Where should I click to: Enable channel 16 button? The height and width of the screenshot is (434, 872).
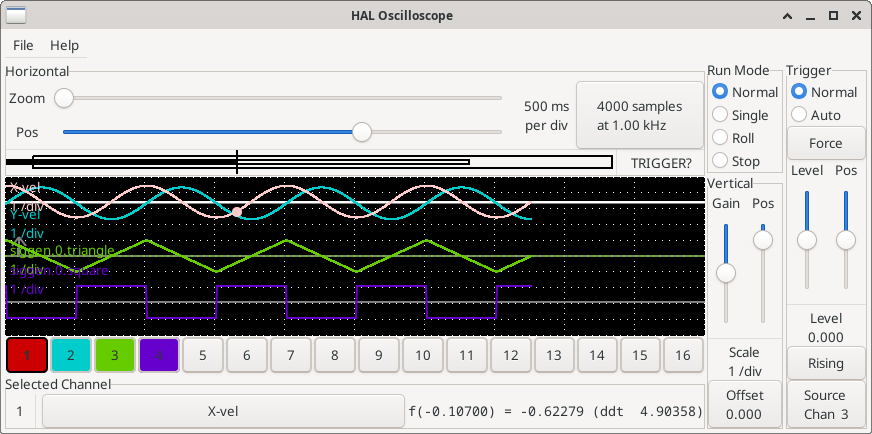coord(683,354)
